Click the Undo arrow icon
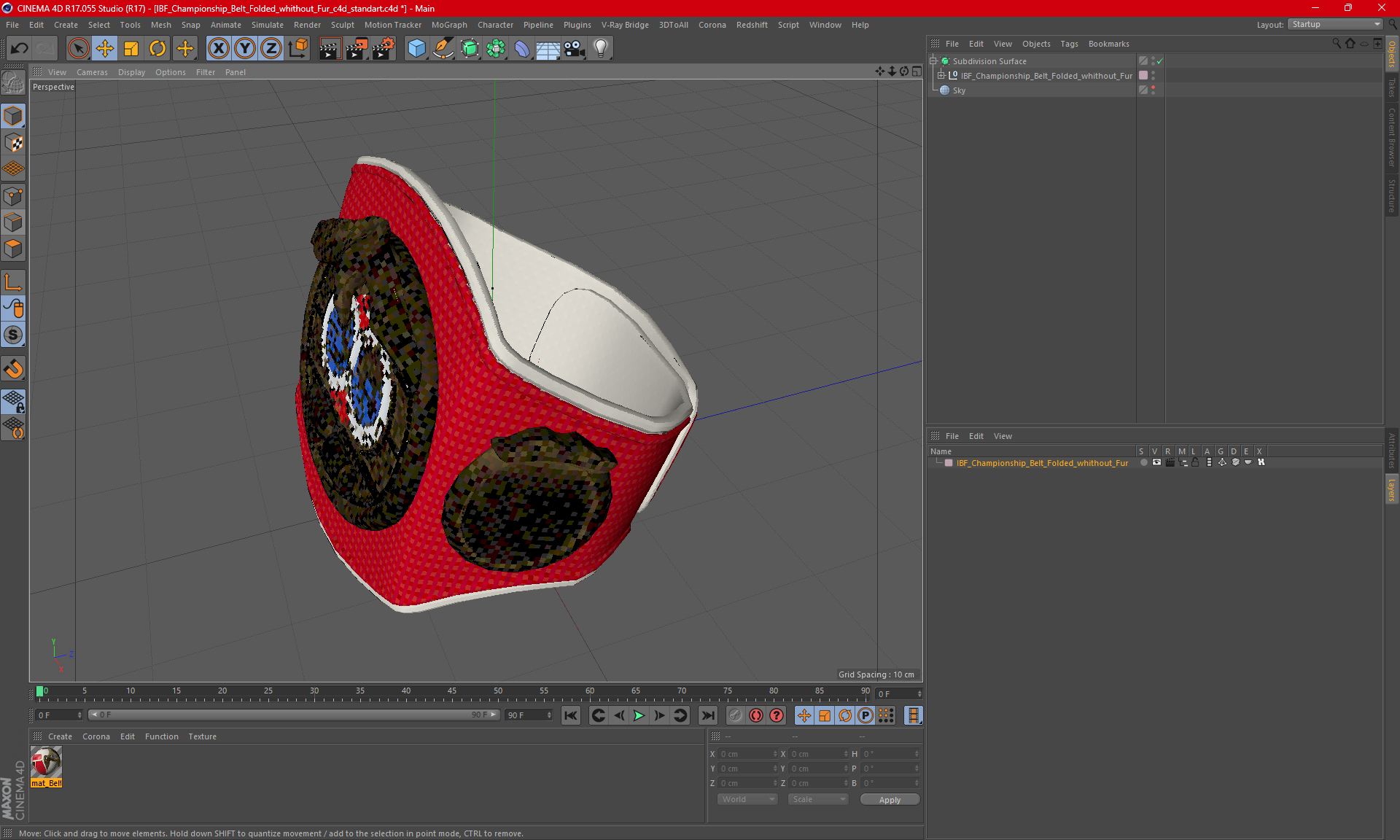 (x=20, y=48)
